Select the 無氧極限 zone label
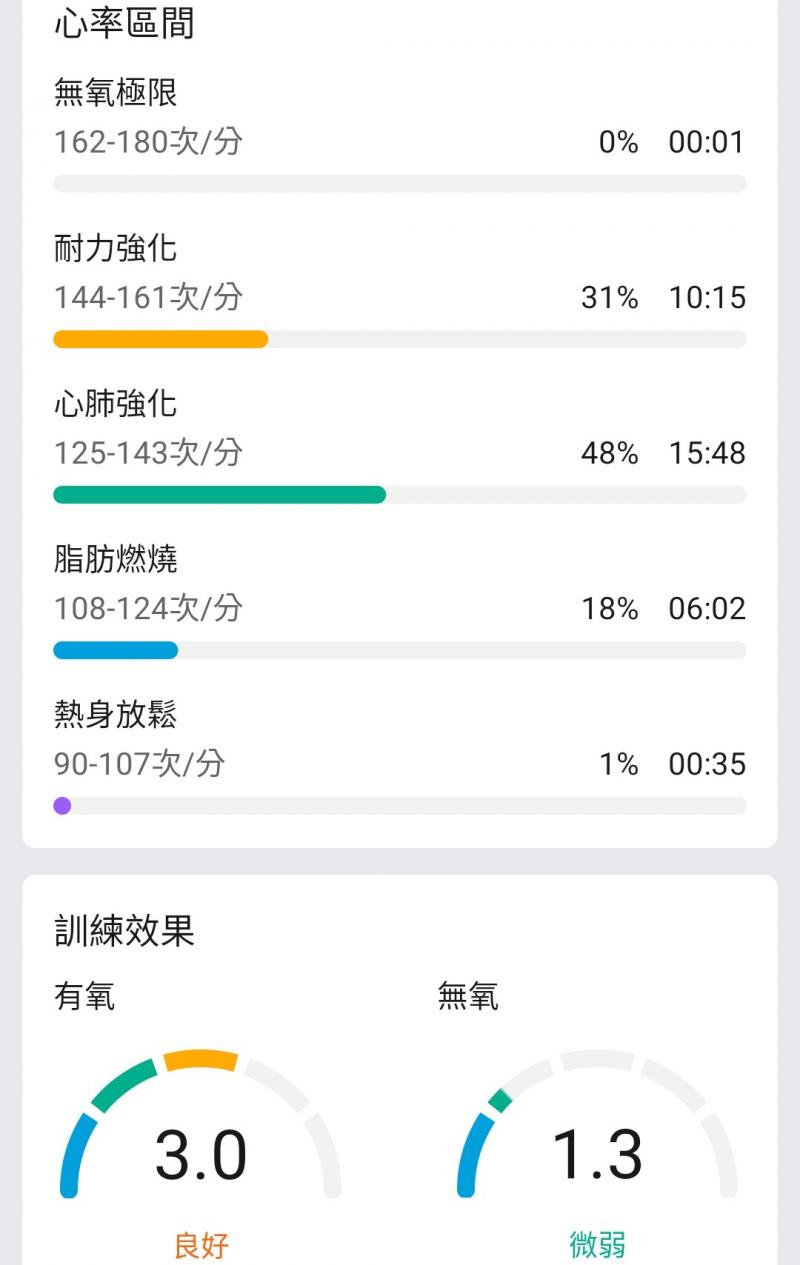This screenshot has width=800, height=1265. pos(116,93)
